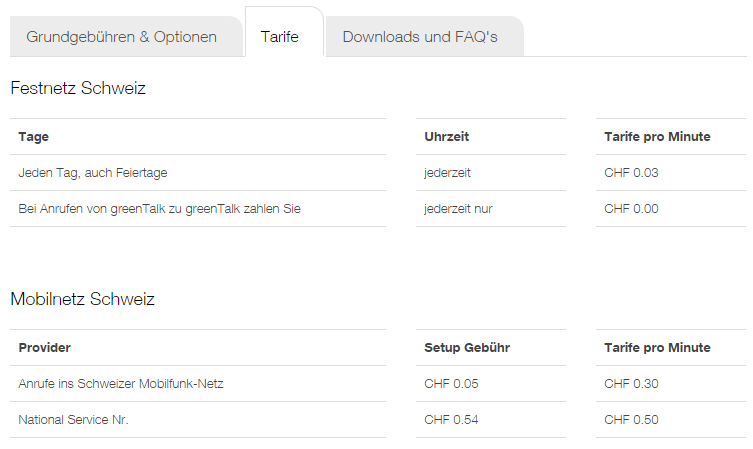Click the Mobilnetz Schweiz heading
Screen dimensions: 753x449
pyautogui.click(x=83, y=299)
